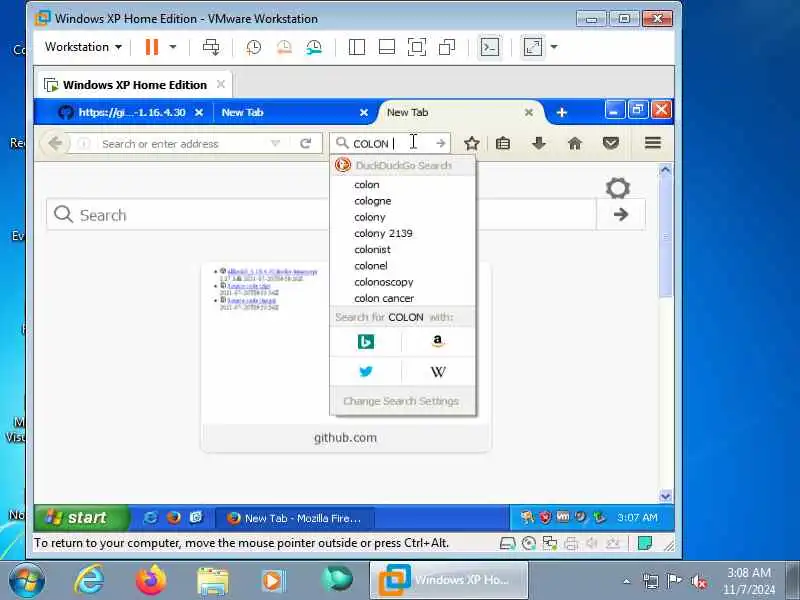Launch Internet Explorer from XP quick launch

tap(151, 517)
